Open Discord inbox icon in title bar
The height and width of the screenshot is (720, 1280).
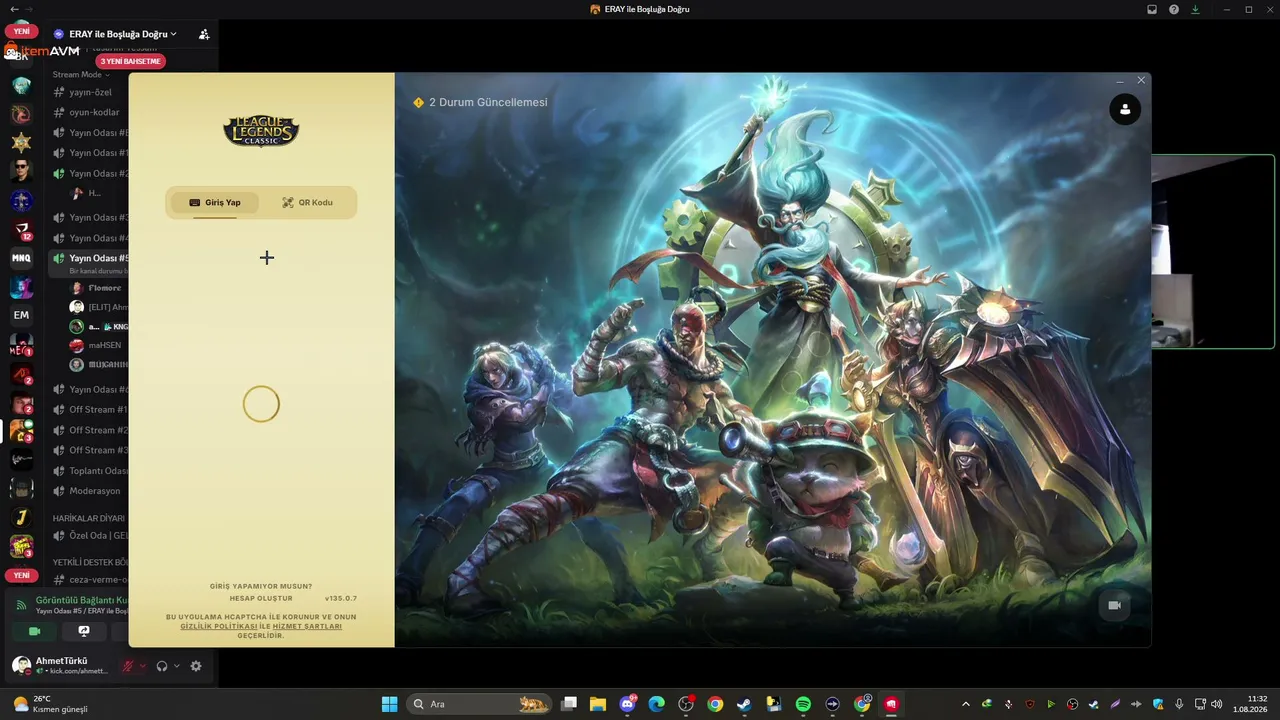[x=1152, y=9]
